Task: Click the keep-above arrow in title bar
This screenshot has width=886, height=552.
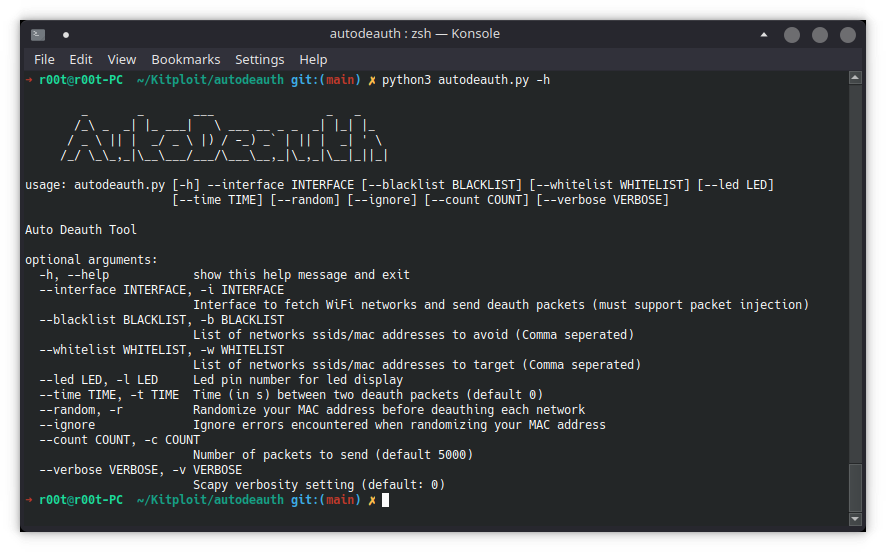Action: 764,34
